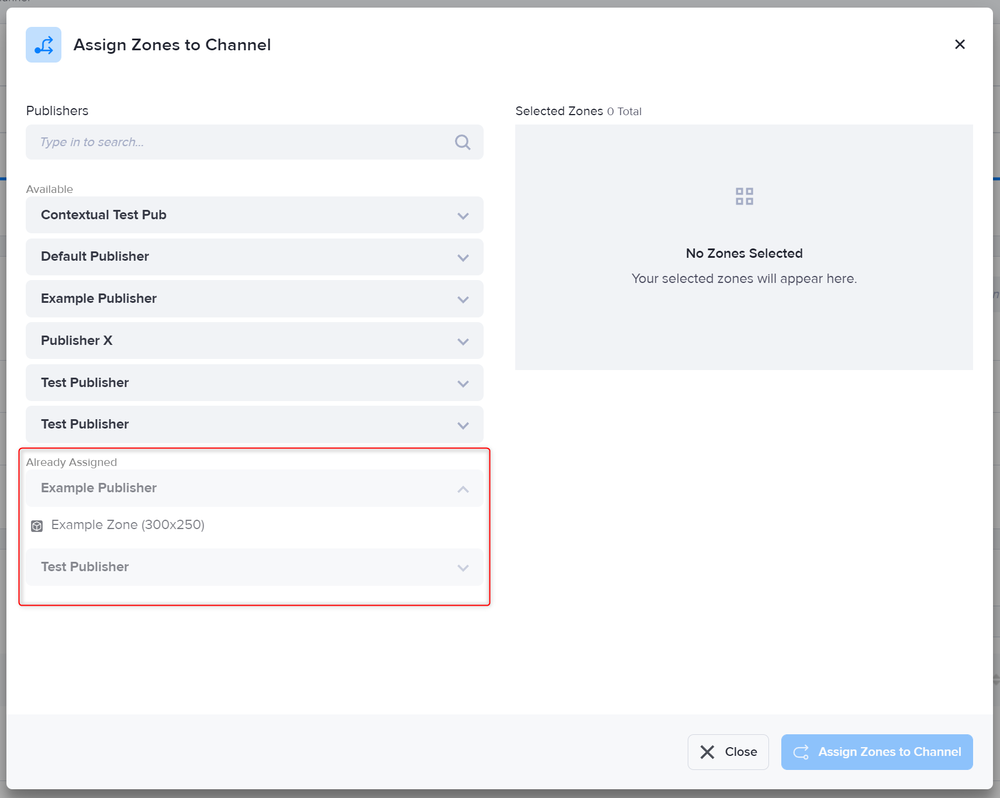The width and height of the screenshot is (1000, 798).
Task: Click the search magnifier icon in Publishers
Action: [462, 142]
